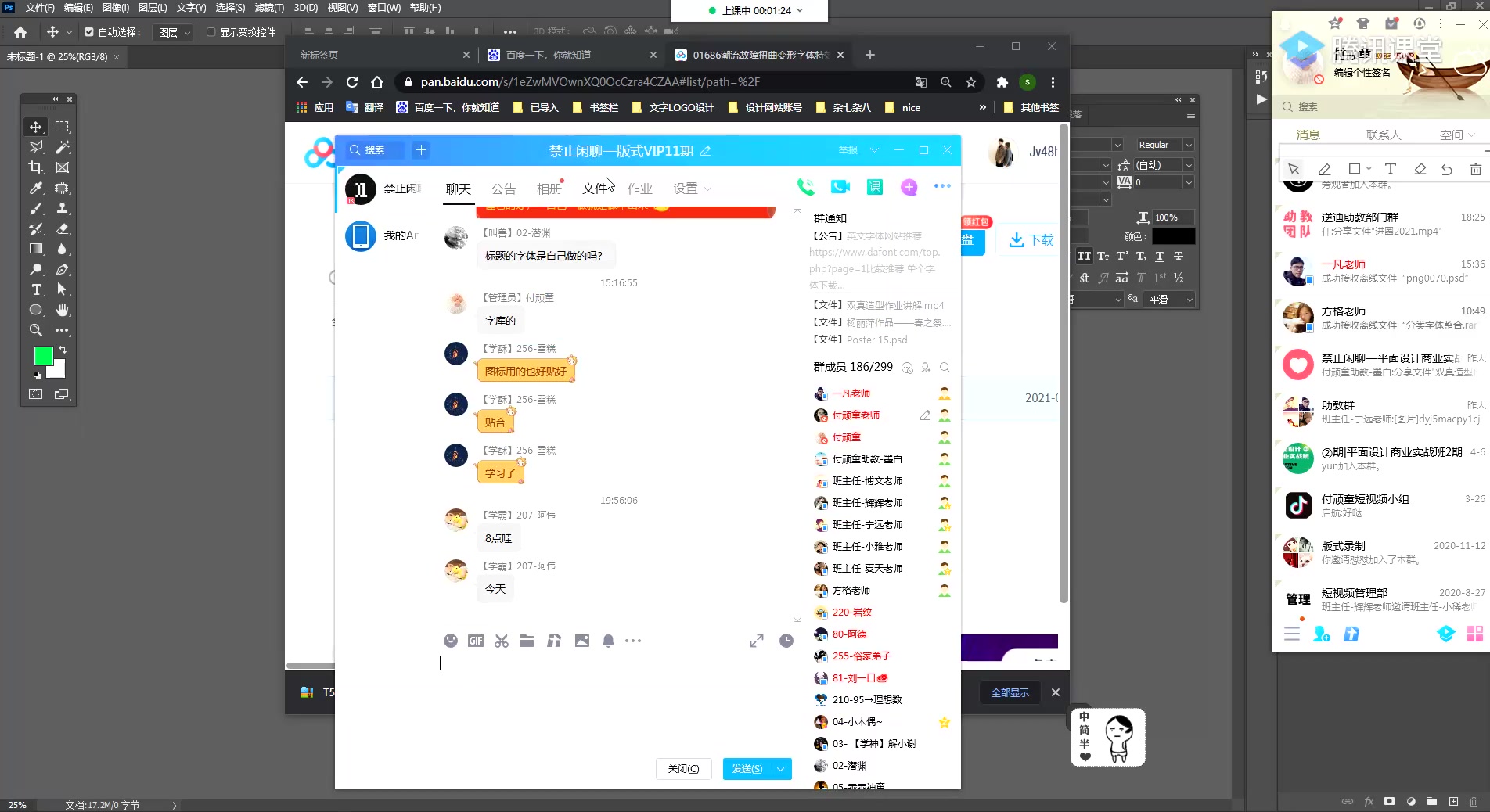The image size is (1490, 812).
Task: Select the Clone Stamp tool
Action: pyautogui.click(x=62, y=208)
